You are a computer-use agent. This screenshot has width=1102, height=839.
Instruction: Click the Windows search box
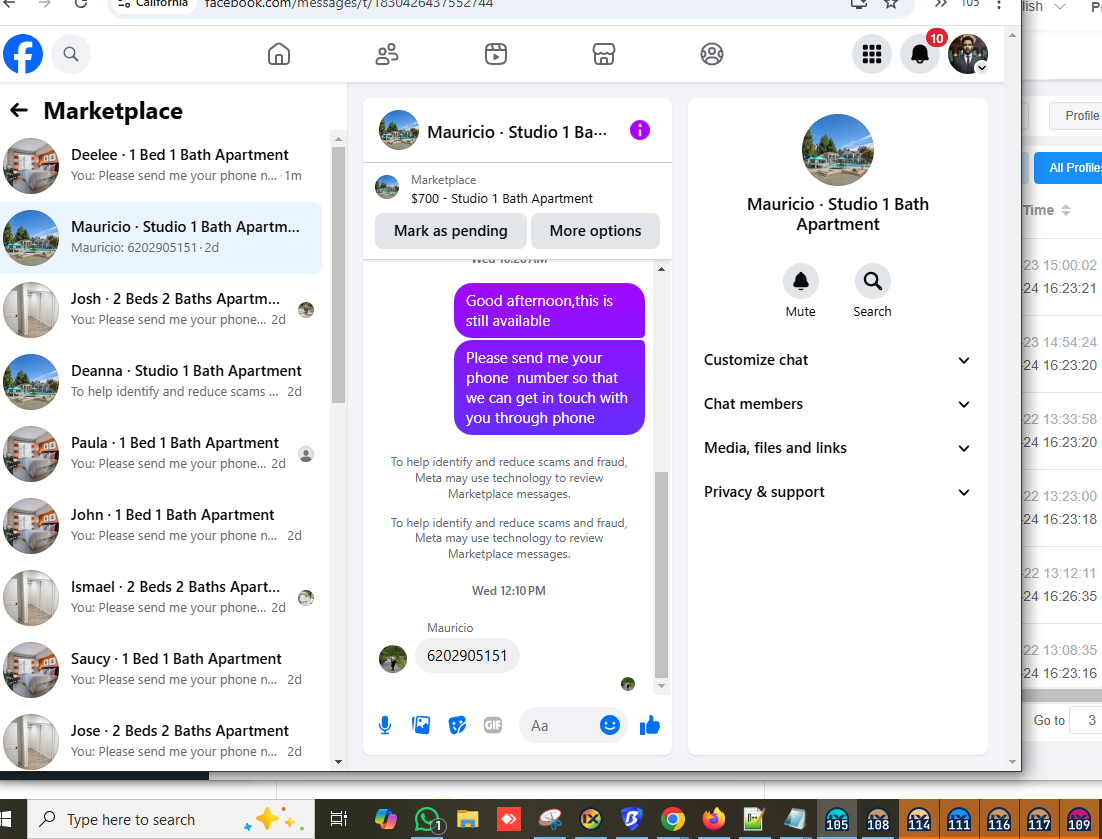coord(170,819)
